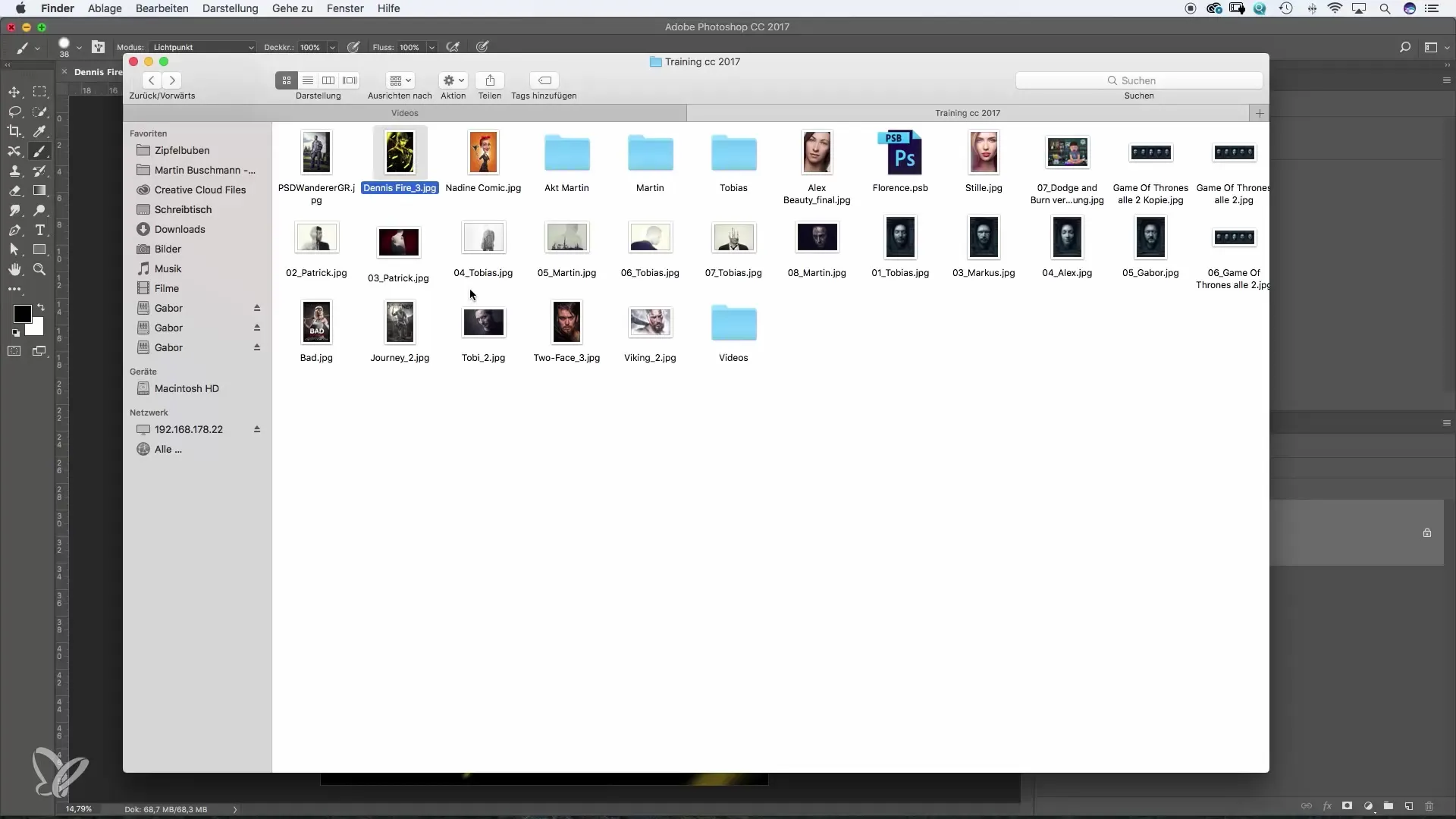This screenshot has width=1456, height=819.
Task: Click Photoshop search icon in options bar
Action: coord(1405,47)
